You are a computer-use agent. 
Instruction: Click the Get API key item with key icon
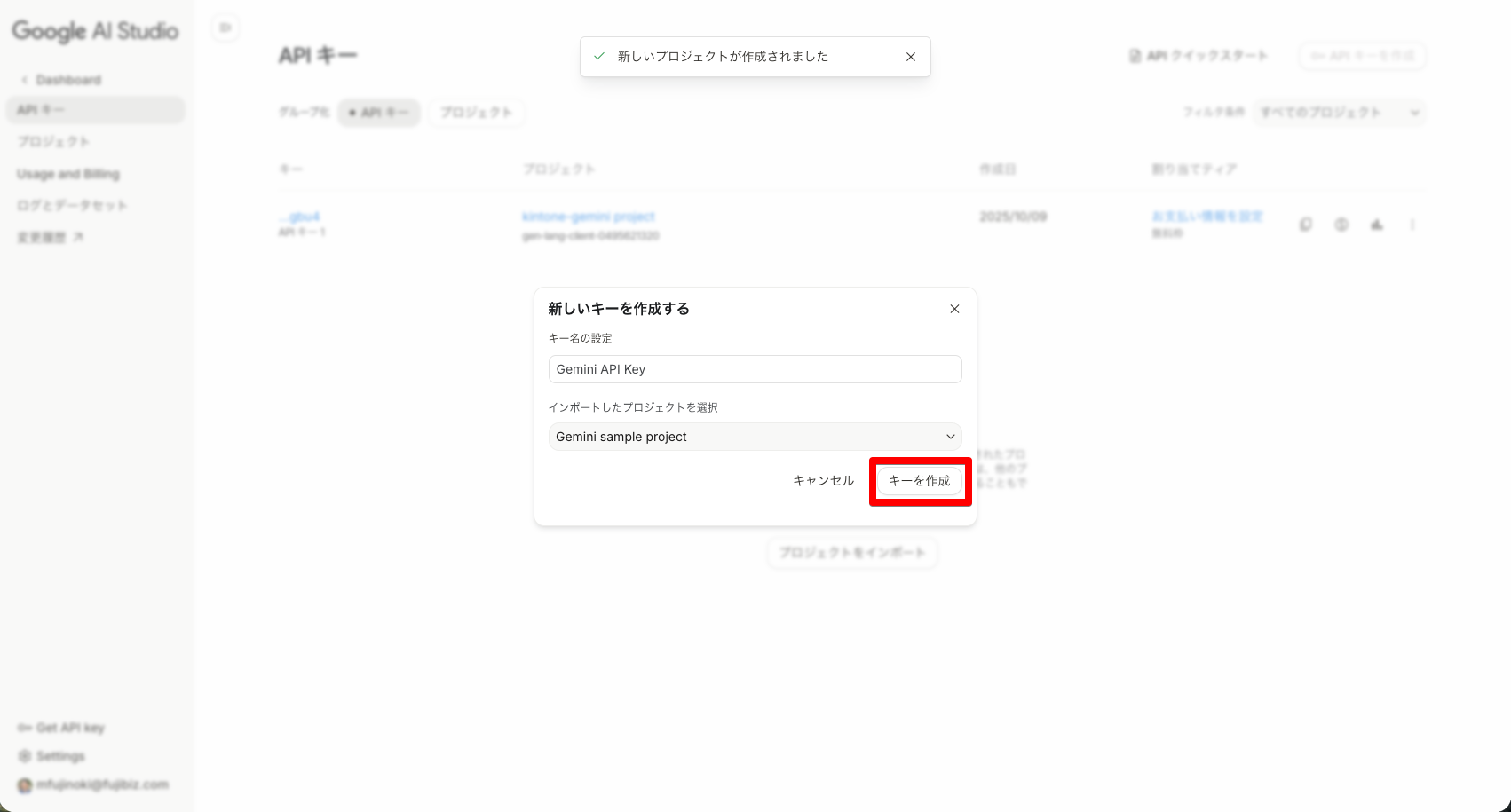tap(61, 728)
